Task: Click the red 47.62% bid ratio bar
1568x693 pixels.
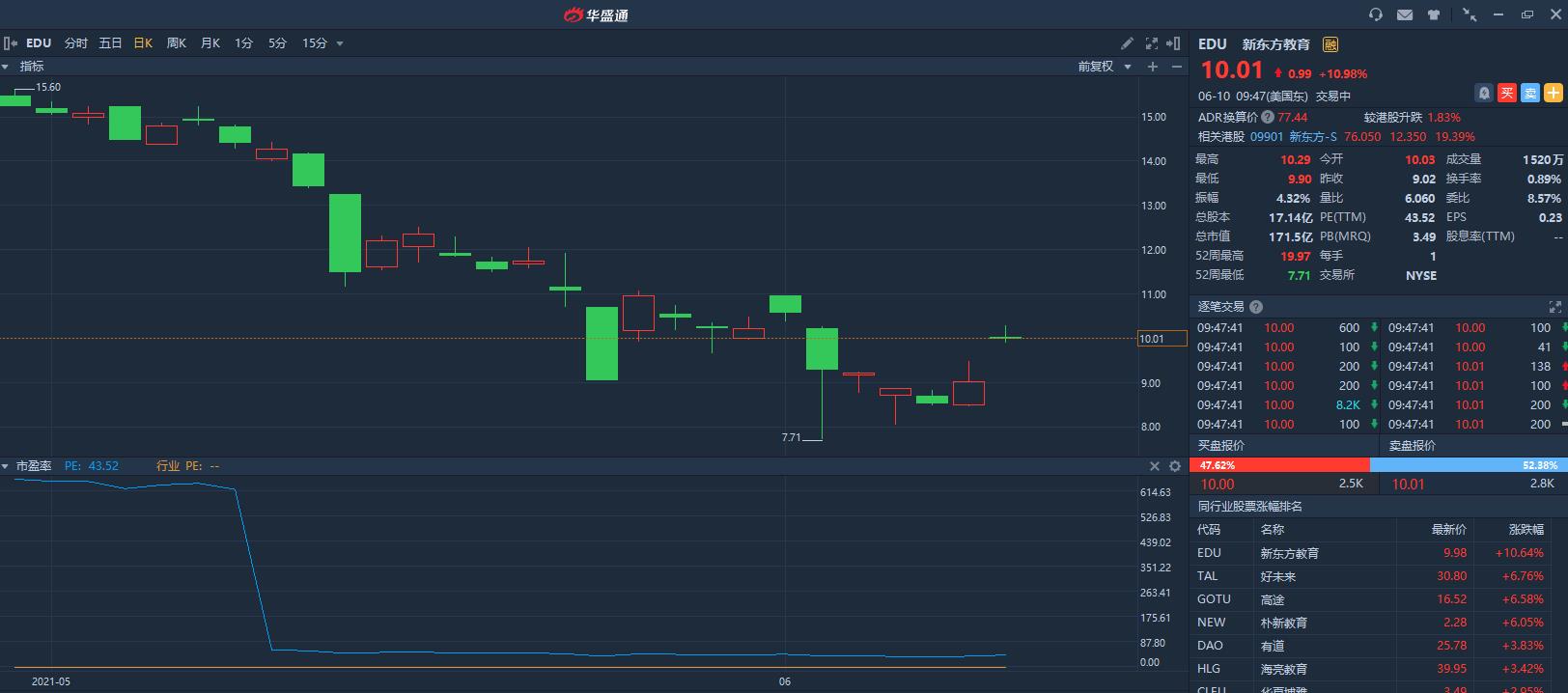Action: click(1279, 465)
